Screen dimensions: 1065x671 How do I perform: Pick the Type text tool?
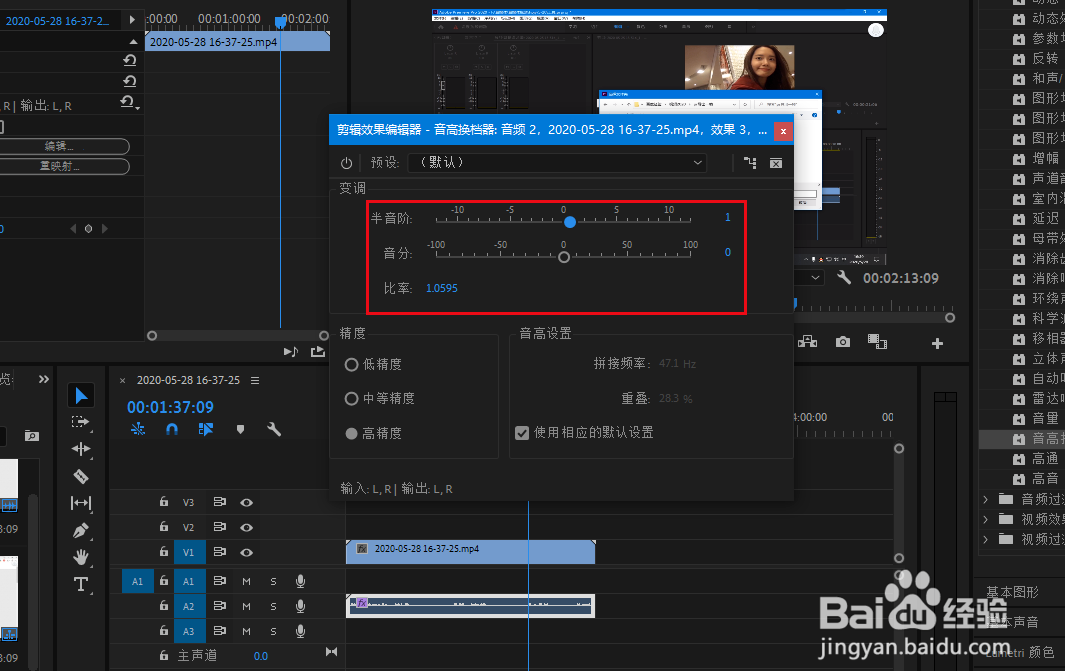(x=81, y=584)
